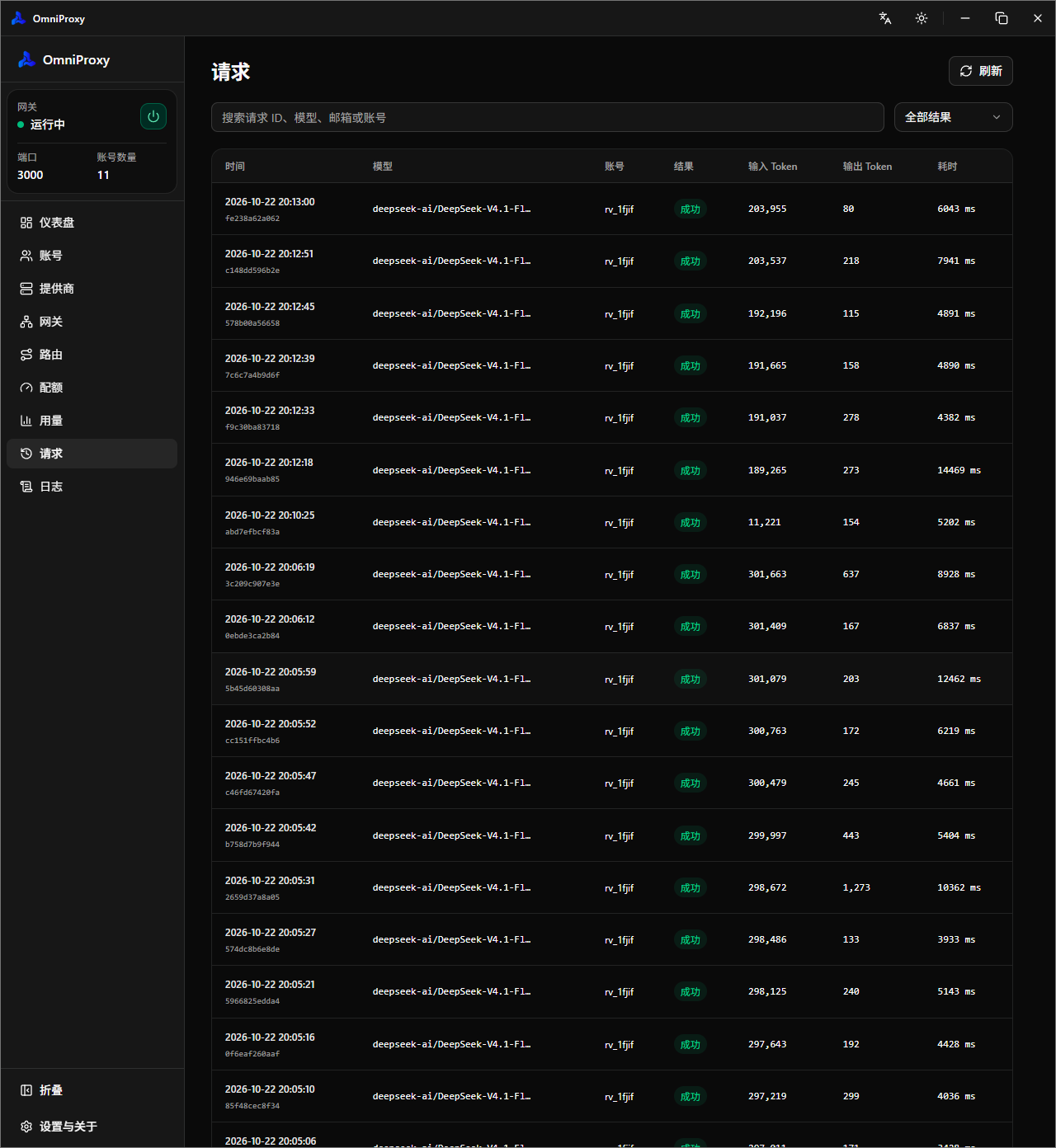Click input token value 297,219
Viewport: 1056px width, 1148px height.
click(767, 1096)
